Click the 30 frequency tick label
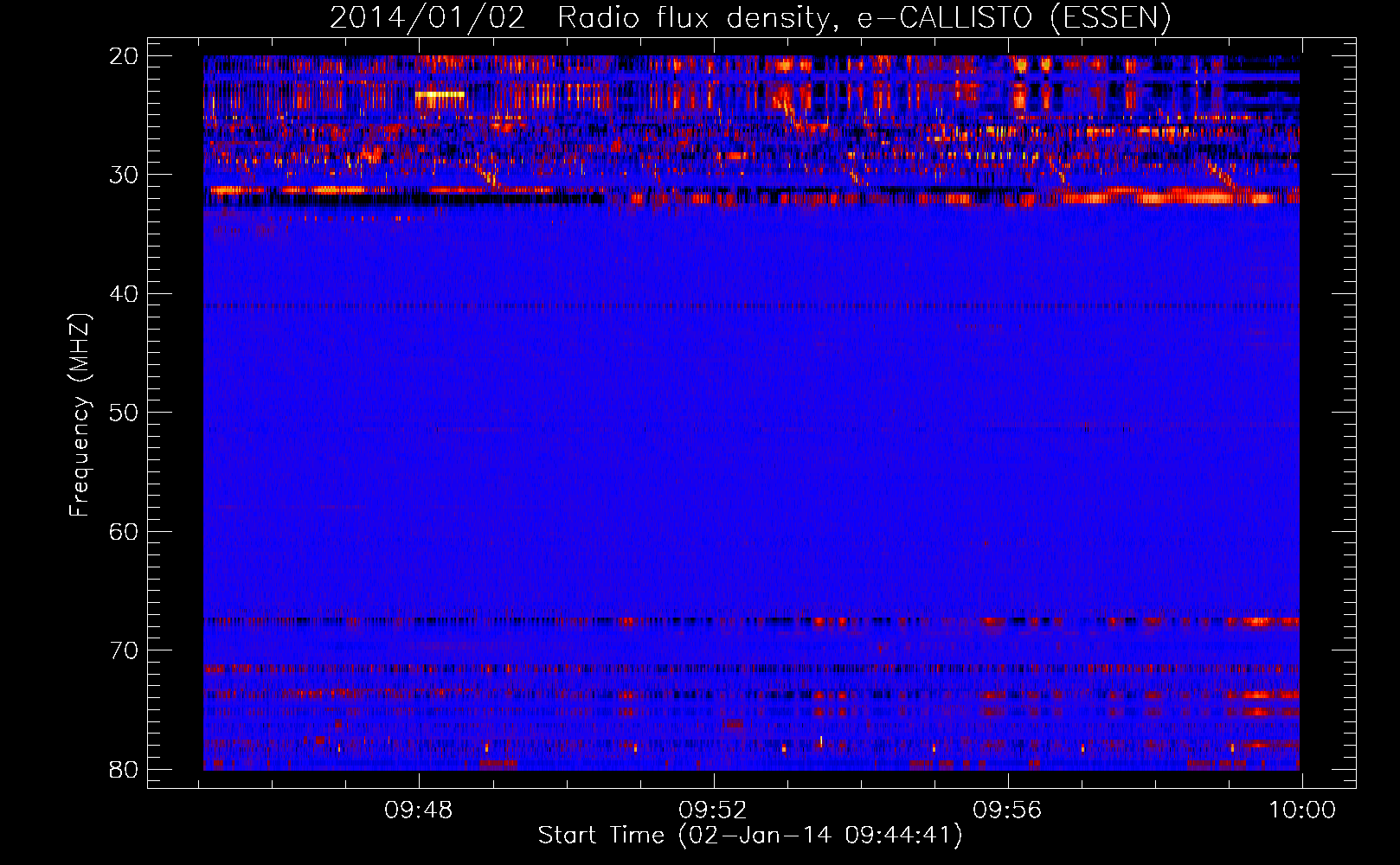This screenshot has height=865, width=1400. tap(124, 175)
